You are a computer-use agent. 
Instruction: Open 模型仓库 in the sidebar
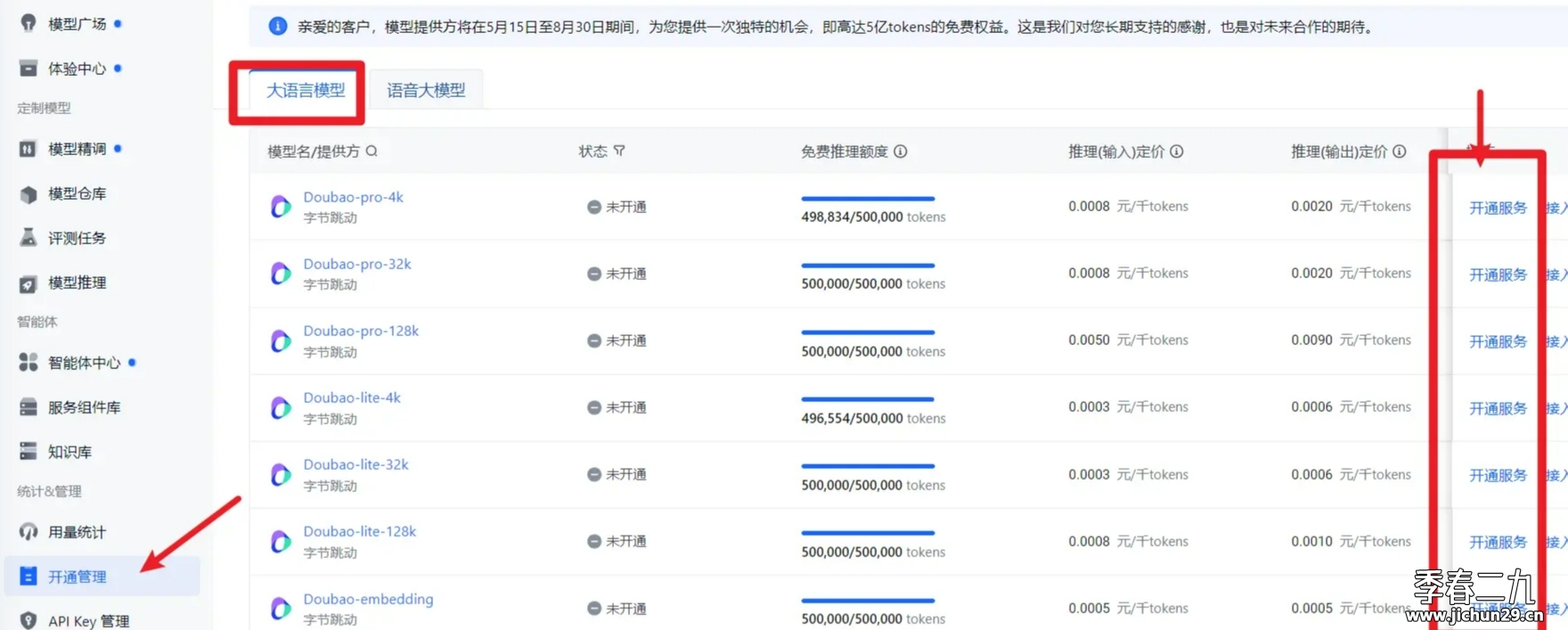click(x=77, y=193)
